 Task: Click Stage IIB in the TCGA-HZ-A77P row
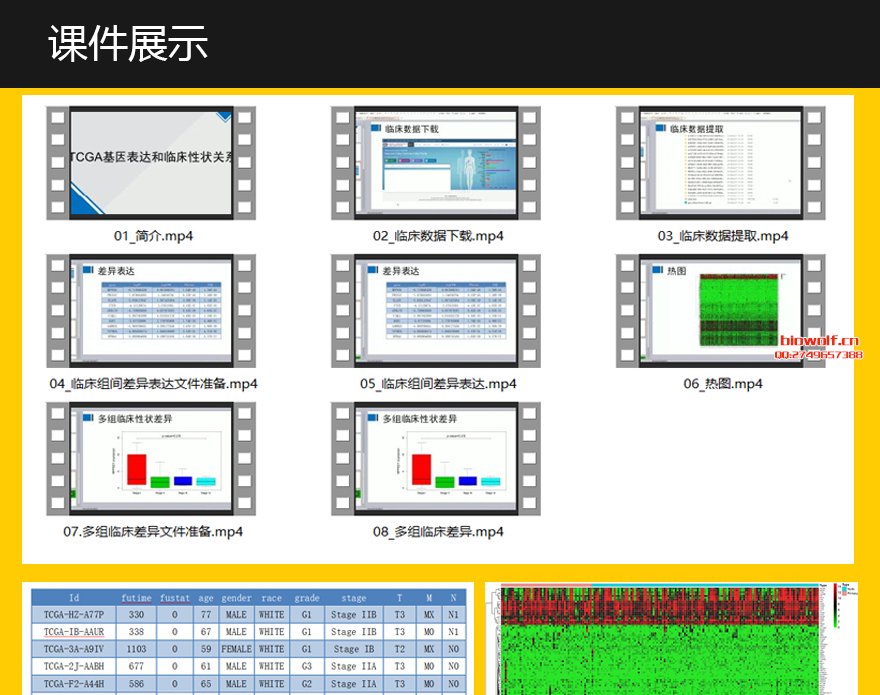[x=354, y=615]
